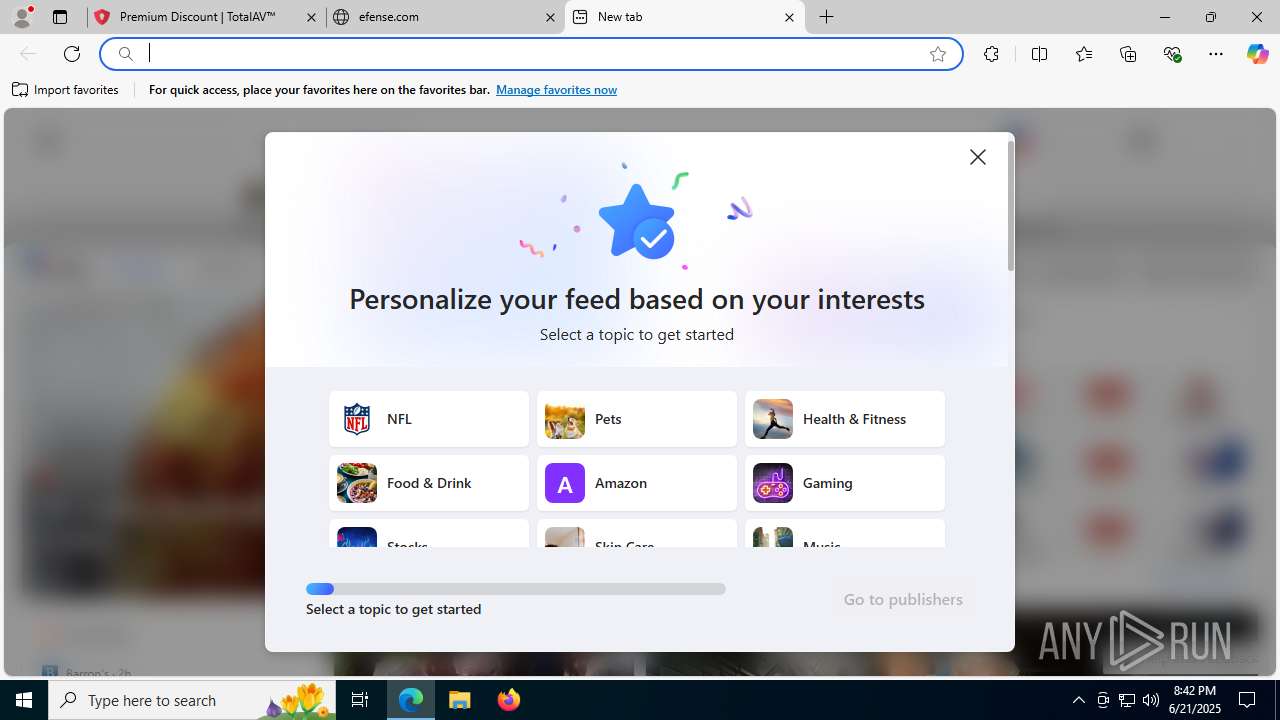Select the Pets topic
The image size is (1280, 720).
[637, 419]
